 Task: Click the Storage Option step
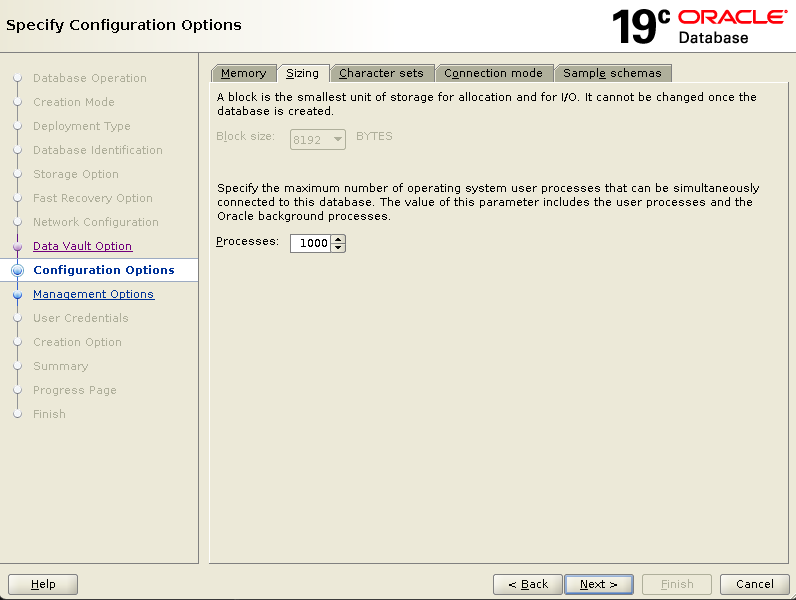click(x=76, y=174)
